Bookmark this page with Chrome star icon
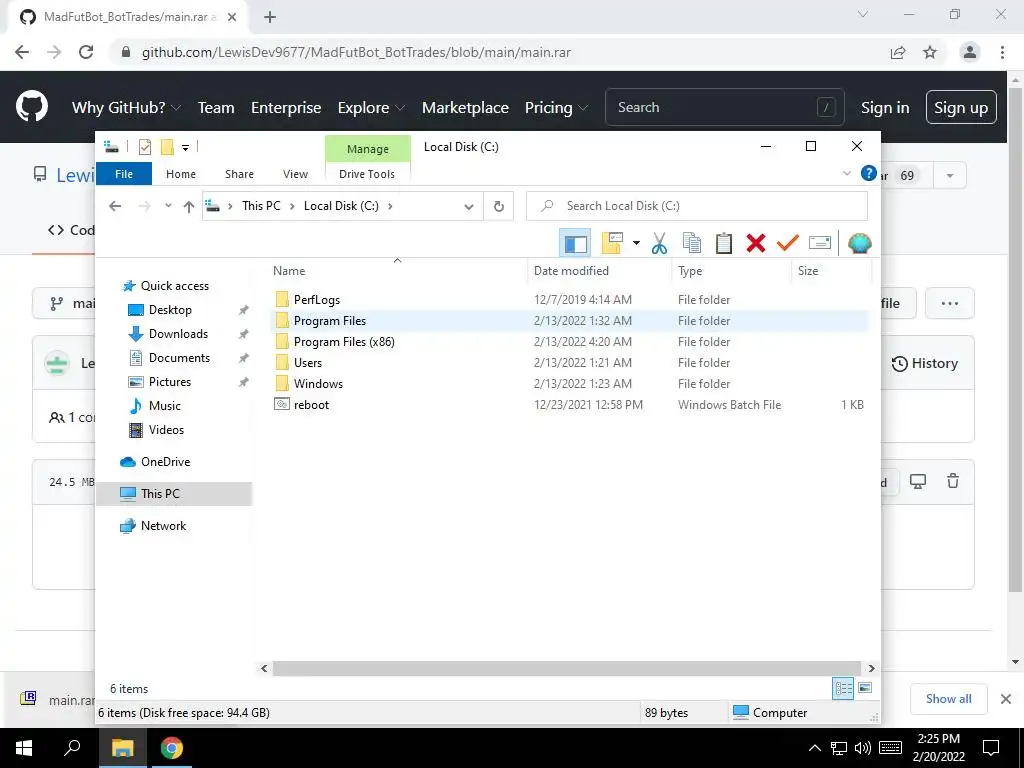1024x768 pixels. pos(930,52)
